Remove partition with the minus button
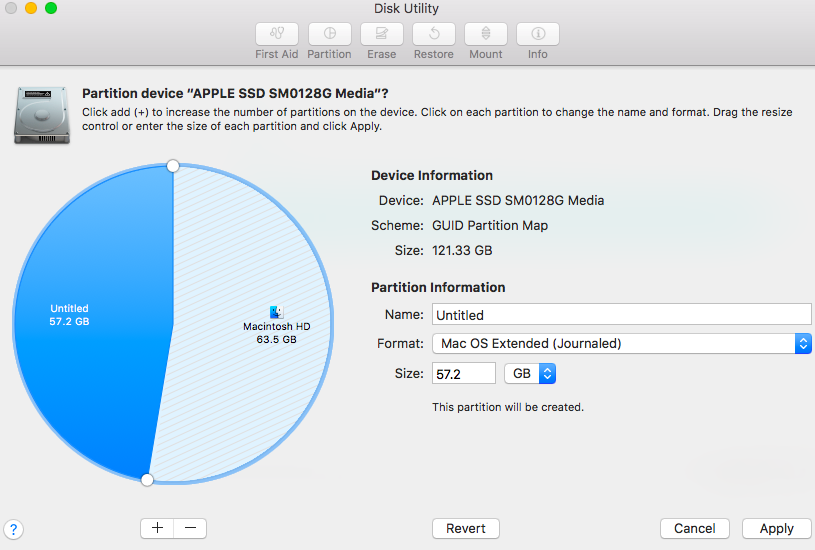This screenshot has height=550, width=815. point(190,528)
